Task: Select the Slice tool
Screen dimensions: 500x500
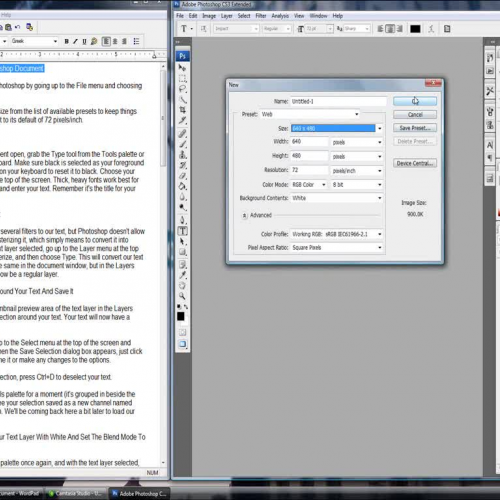Action: pyautogui.click(x=182, y=120)
